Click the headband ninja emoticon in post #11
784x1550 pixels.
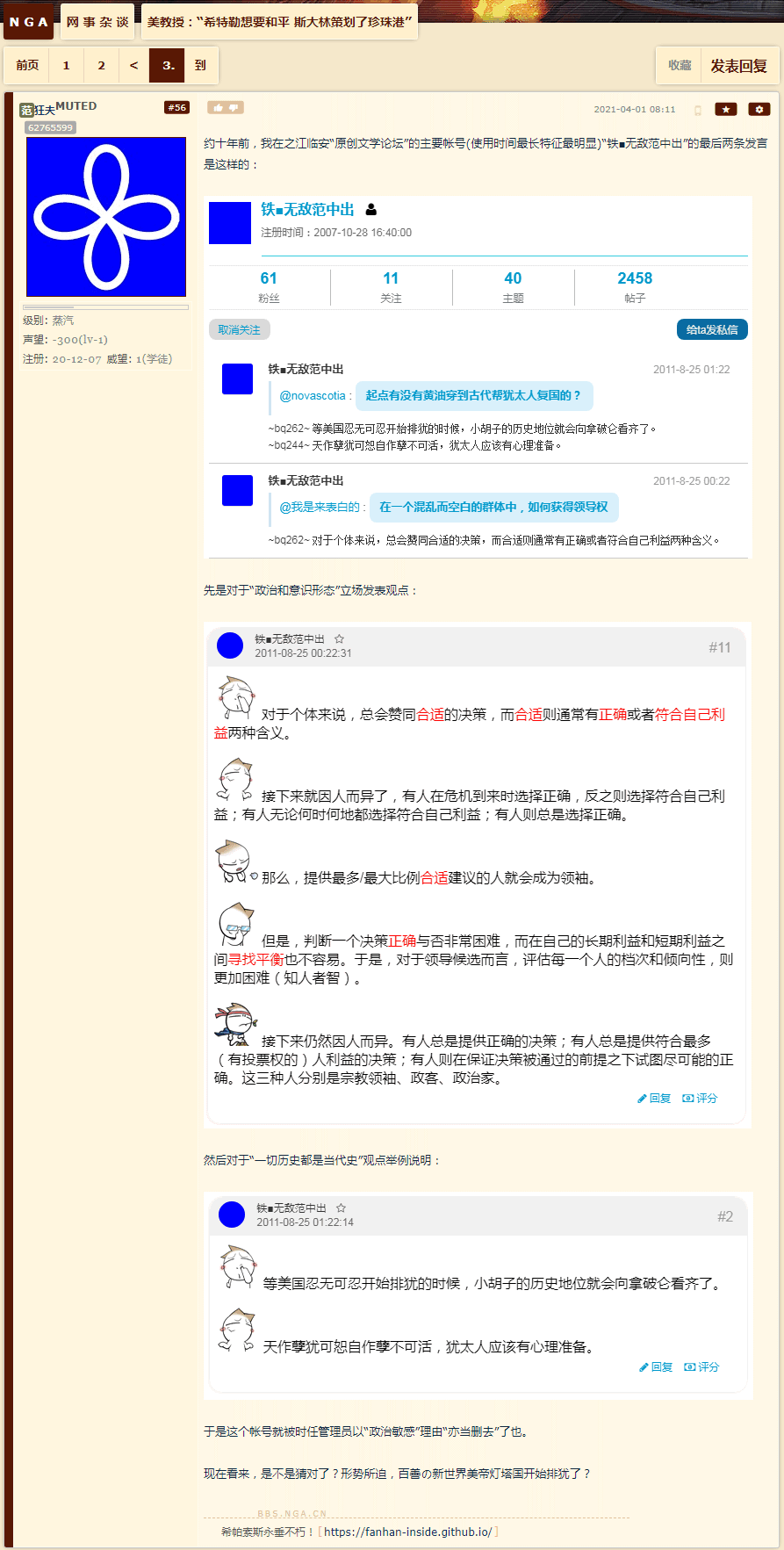[x=235, y=1025]
